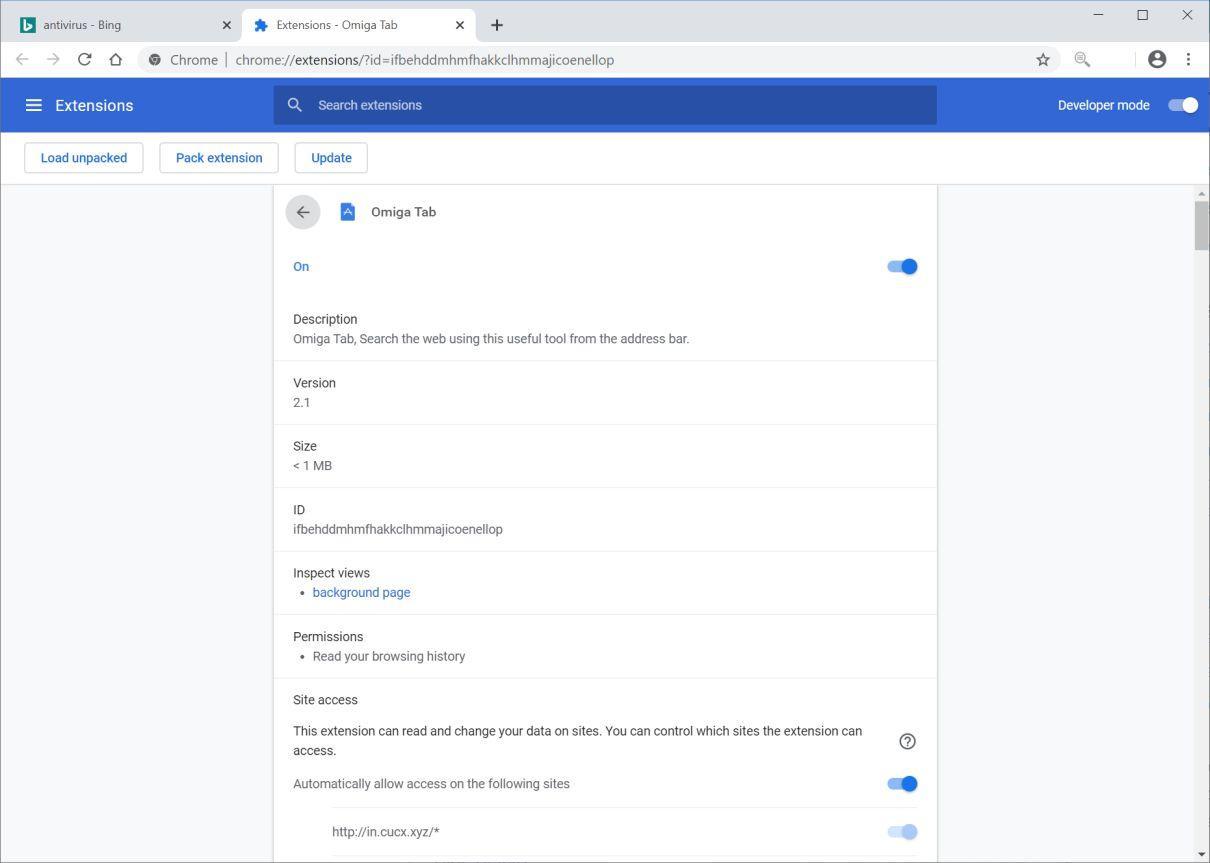Focus the Search extensions field
The image size is (1210, 863).
[x=605, y=105]
